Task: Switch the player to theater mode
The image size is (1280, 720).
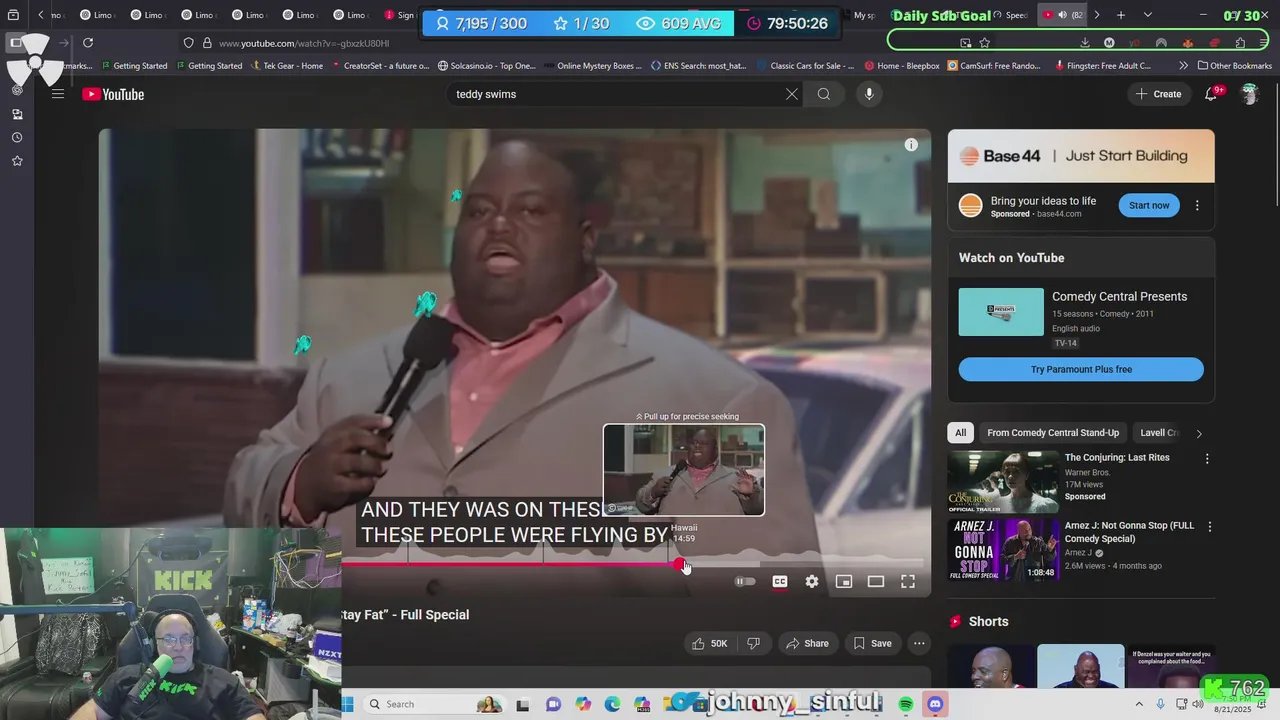Action: pos(876,581)
